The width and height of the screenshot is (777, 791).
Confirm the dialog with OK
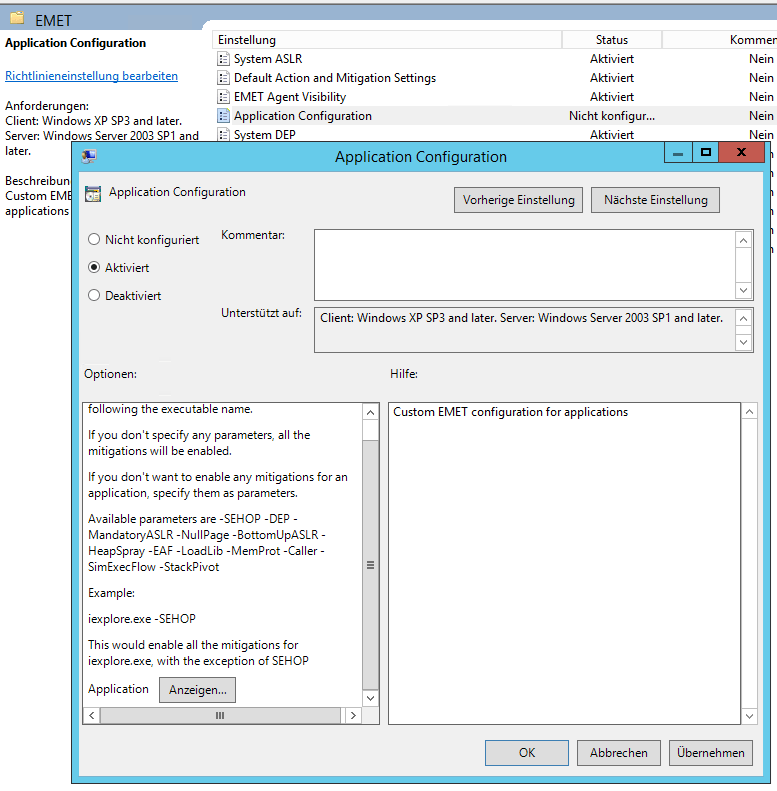[527, 753]
